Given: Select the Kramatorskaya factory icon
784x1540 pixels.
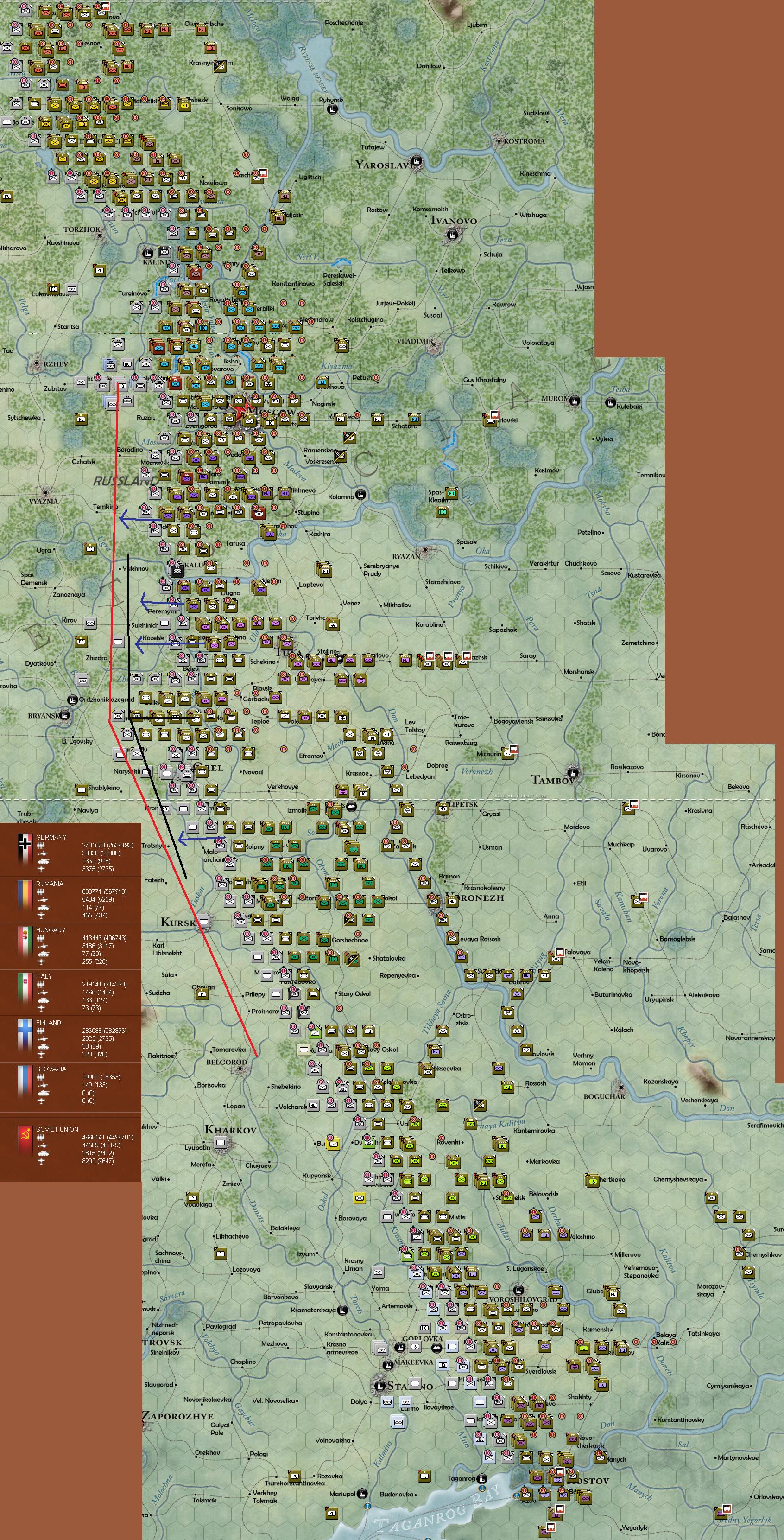Looking at the screenshot, I should click(342, 1310).
